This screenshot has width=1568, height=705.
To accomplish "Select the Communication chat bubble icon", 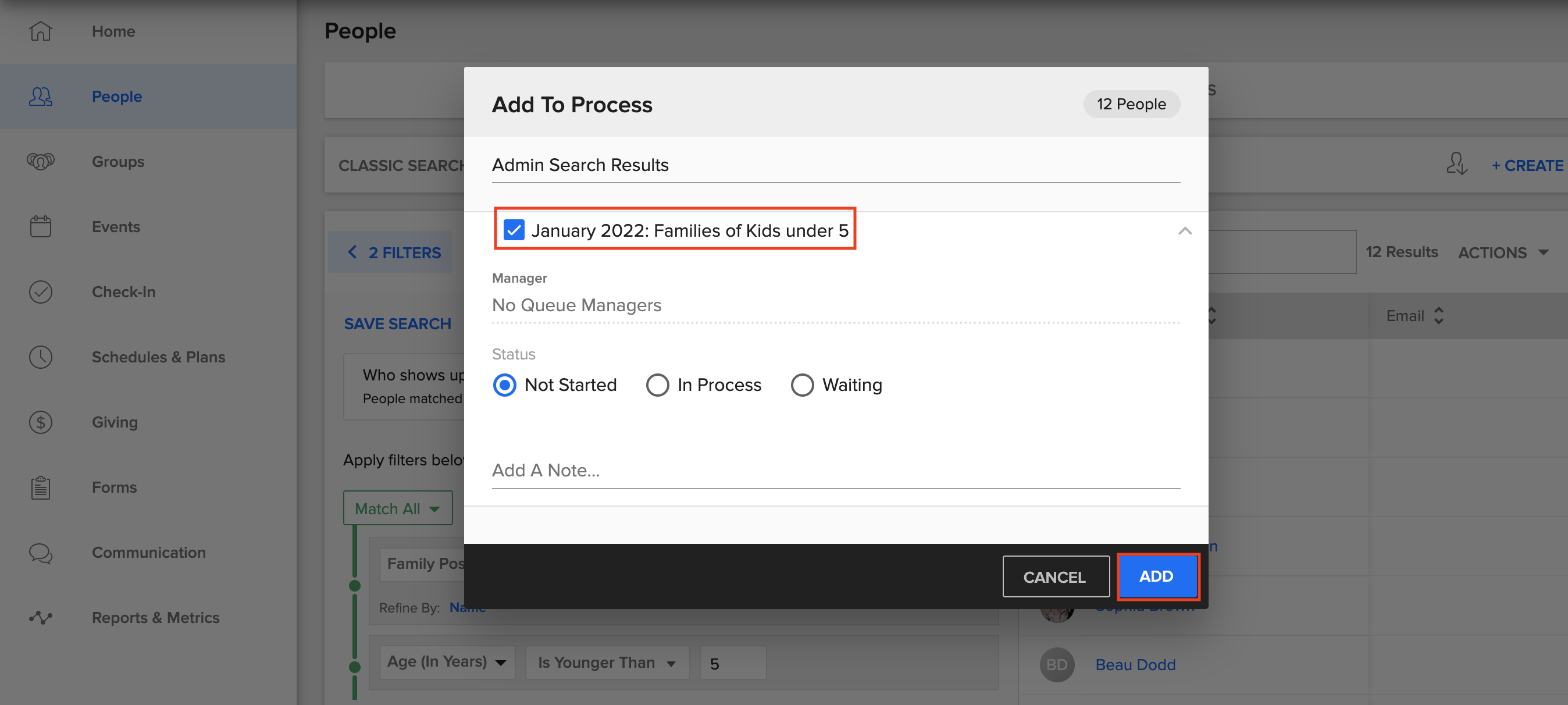I will coord(40,553).
